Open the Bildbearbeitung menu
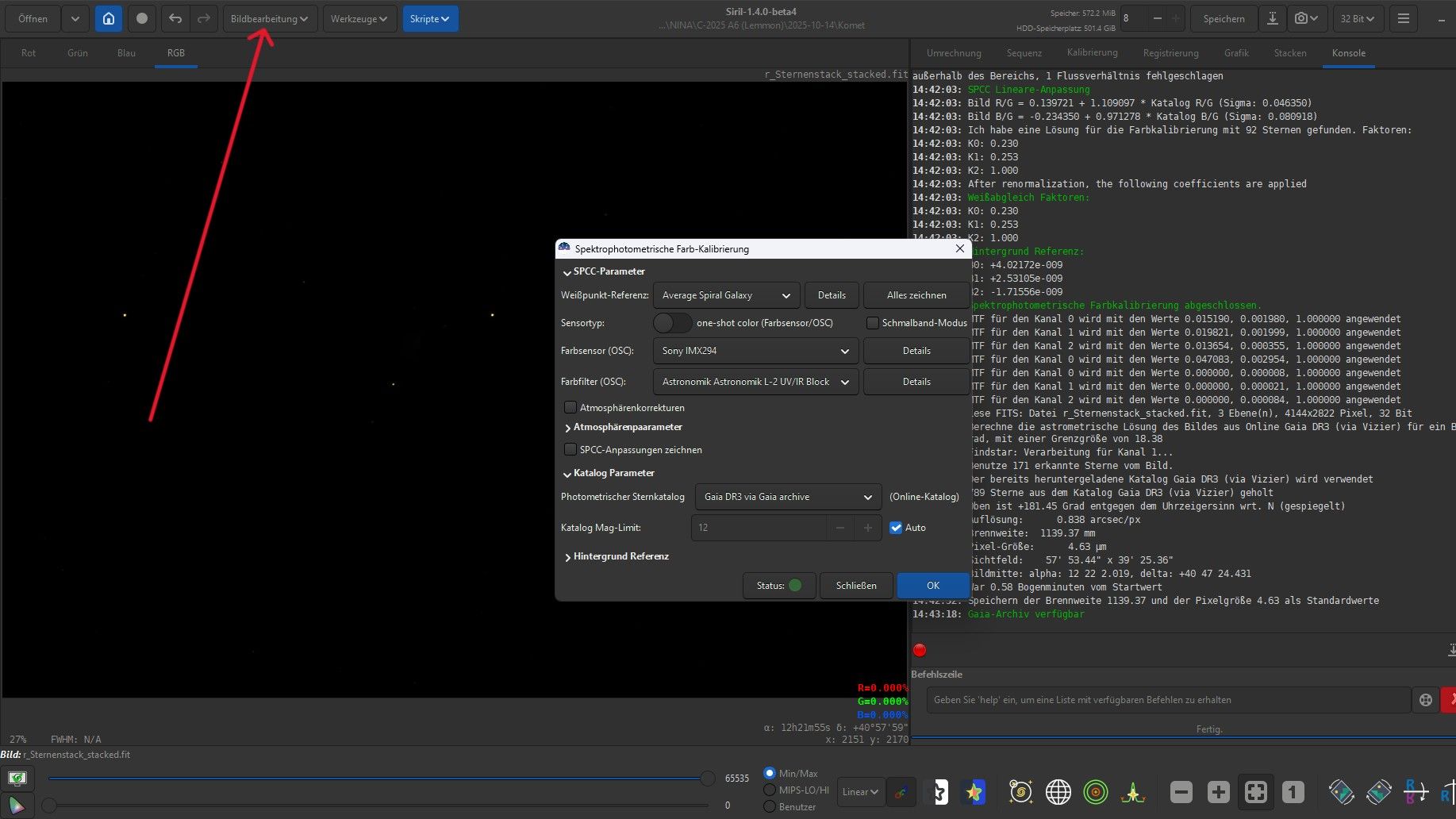The image size is (1456, 819). point(269,18)
